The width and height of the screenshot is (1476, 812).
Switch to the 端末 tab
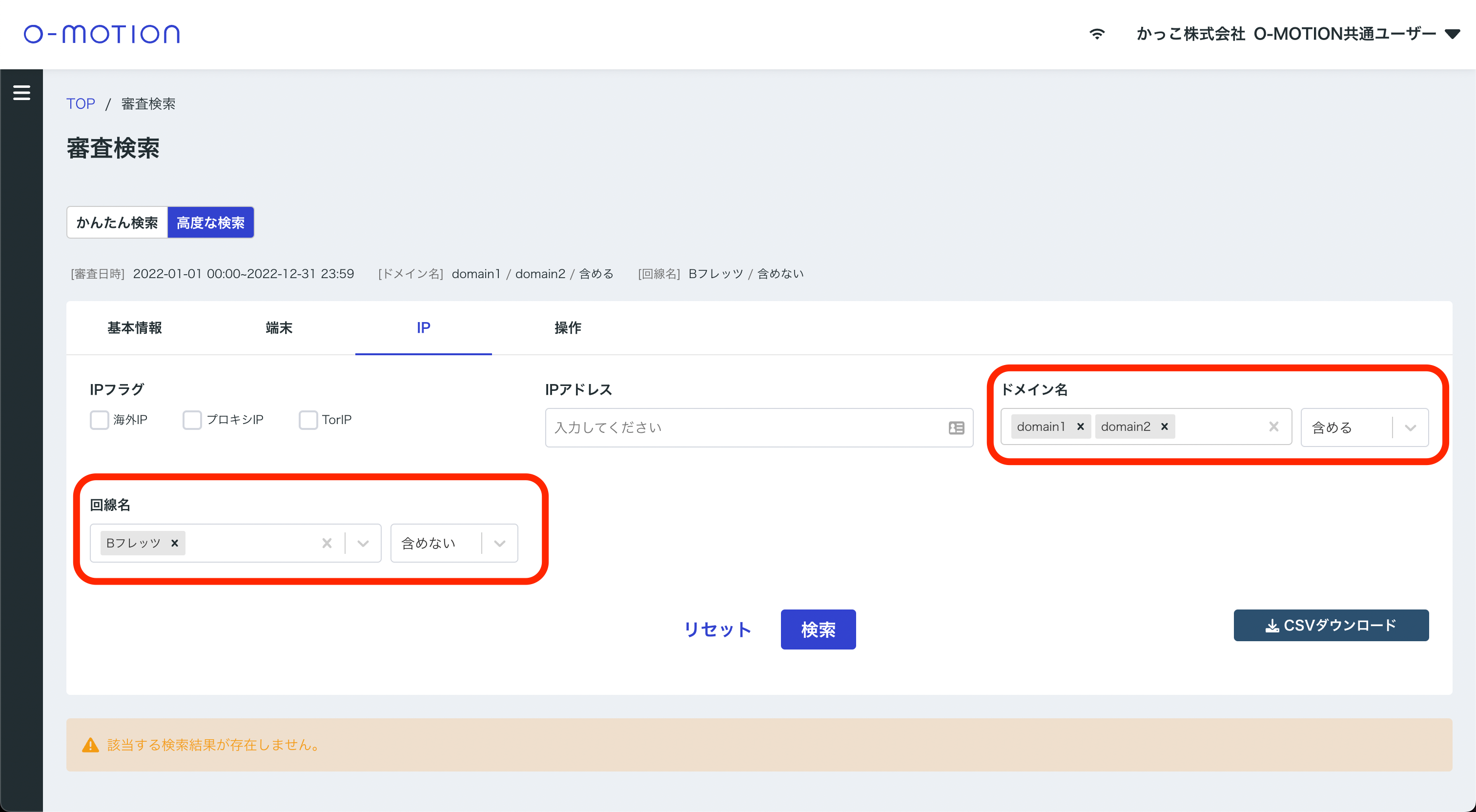(x=279, y=328)
